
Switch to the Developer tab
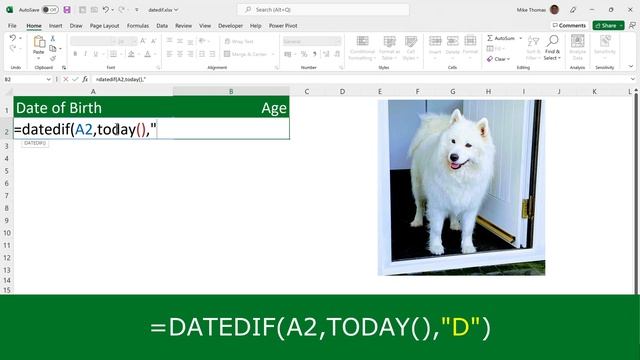pos(230,26)
